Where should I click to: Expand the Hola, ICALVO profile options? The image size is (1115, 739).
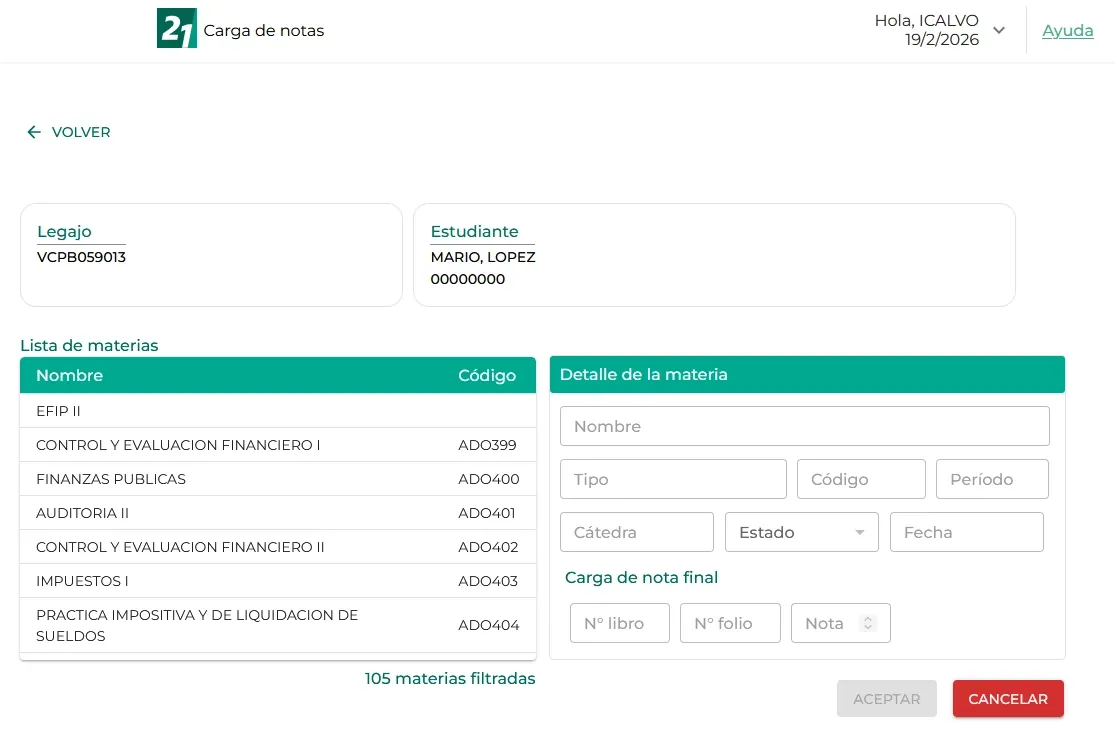[x=999, y=30]
